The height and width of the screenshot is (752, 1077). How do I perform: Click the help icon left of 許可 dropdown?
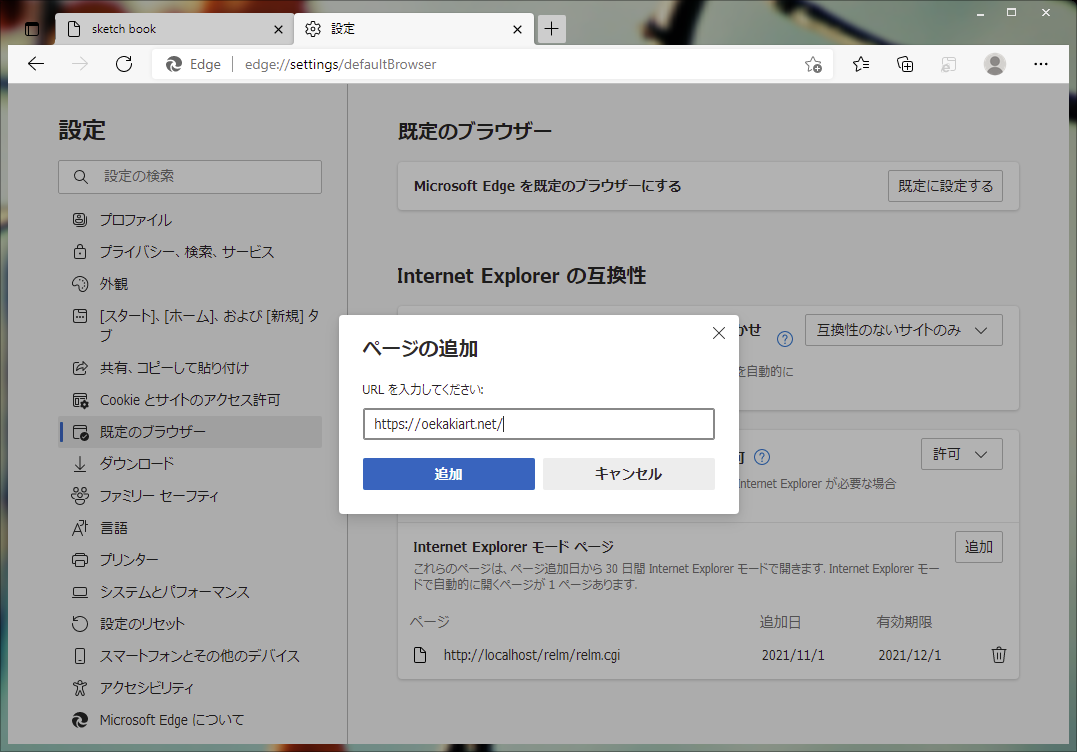click(x=762, y=457)
